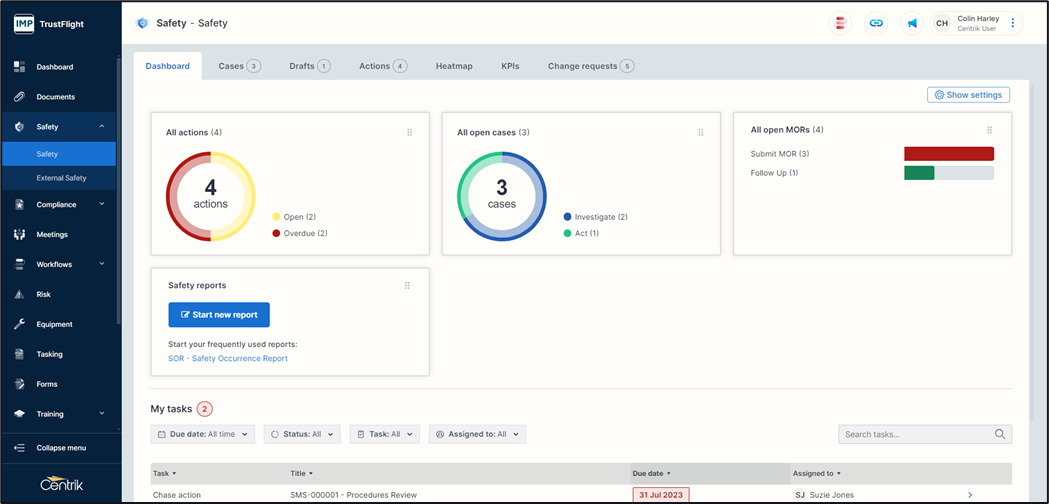Open the Assigned to filter dropdown
The width and height of the screenshot is (1049, 504).
point(477,434)
